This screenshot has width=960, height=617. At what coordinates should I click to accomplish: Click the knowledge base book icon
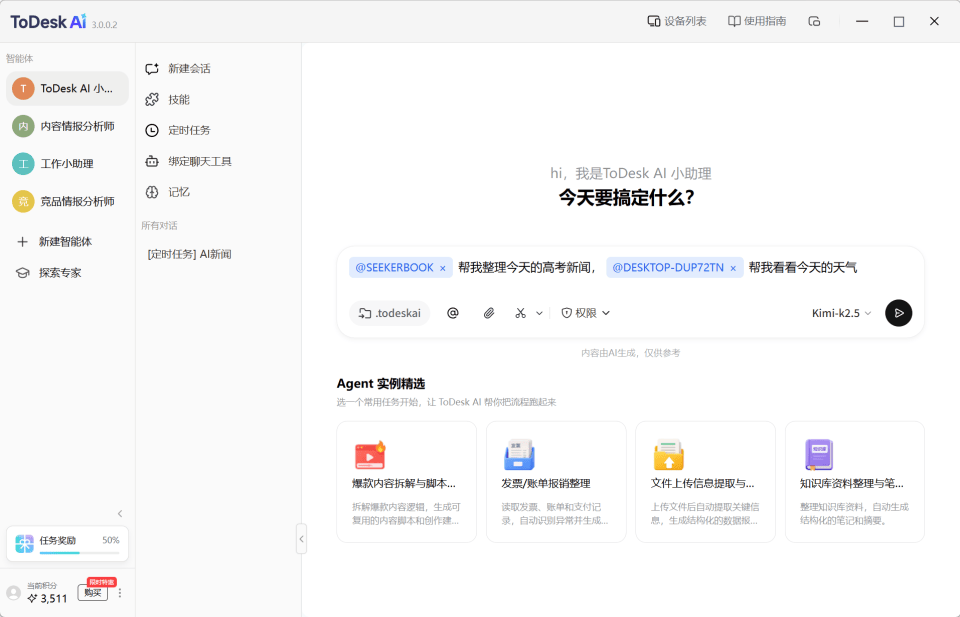click(819, 455)
